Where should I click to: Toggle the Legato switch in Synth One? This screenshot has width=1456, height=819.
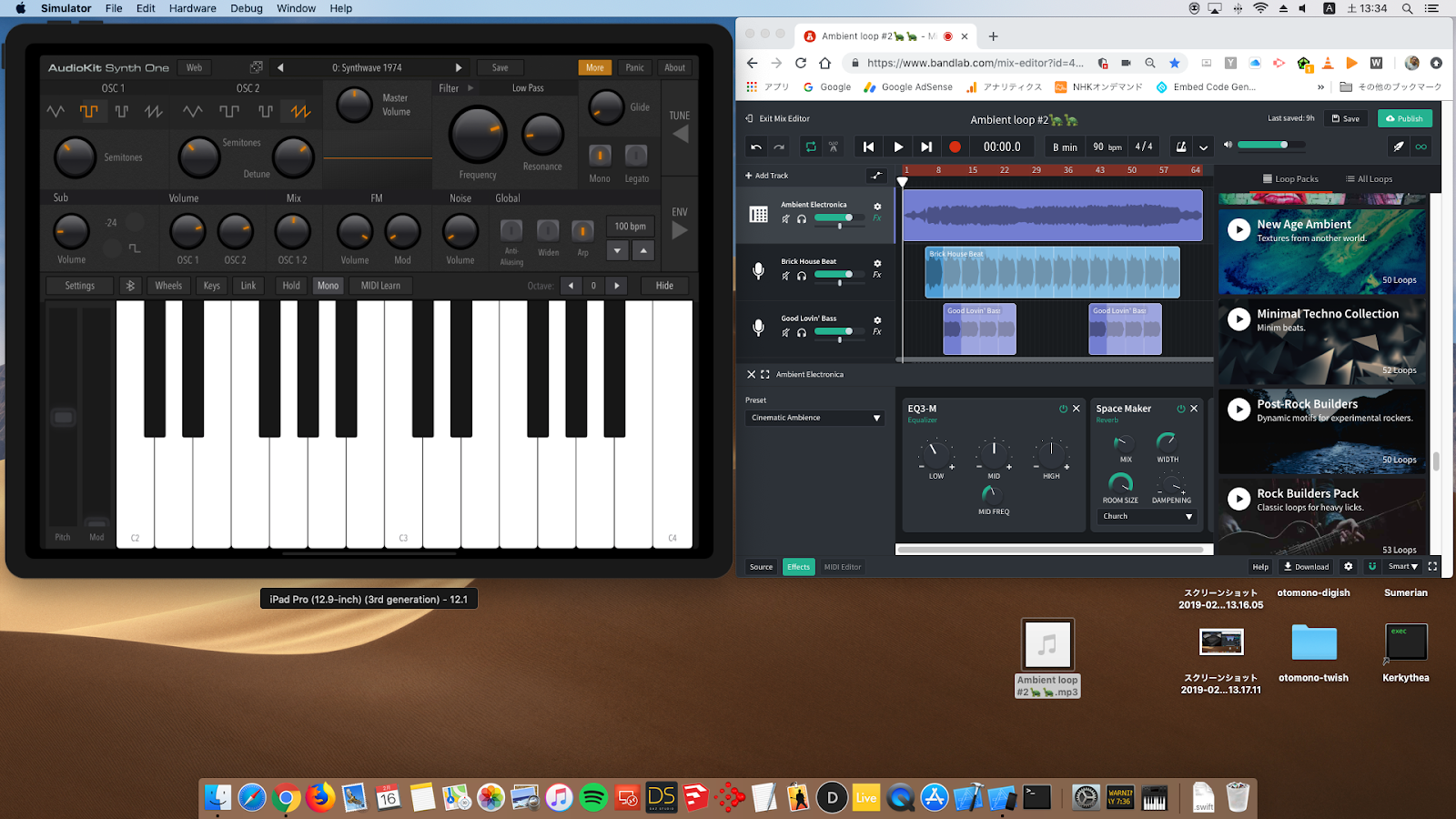636,155
